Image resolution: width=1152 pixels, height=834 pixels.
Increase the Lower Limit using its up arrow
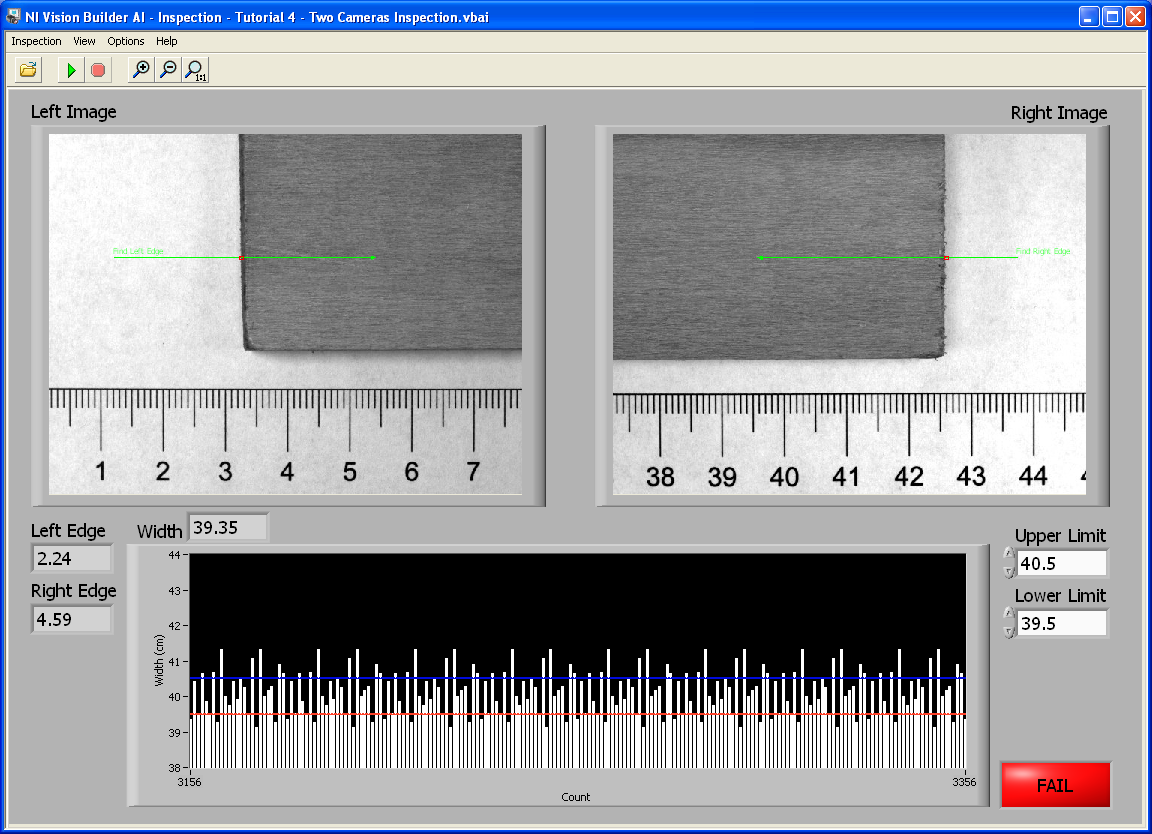[1009, 615]
